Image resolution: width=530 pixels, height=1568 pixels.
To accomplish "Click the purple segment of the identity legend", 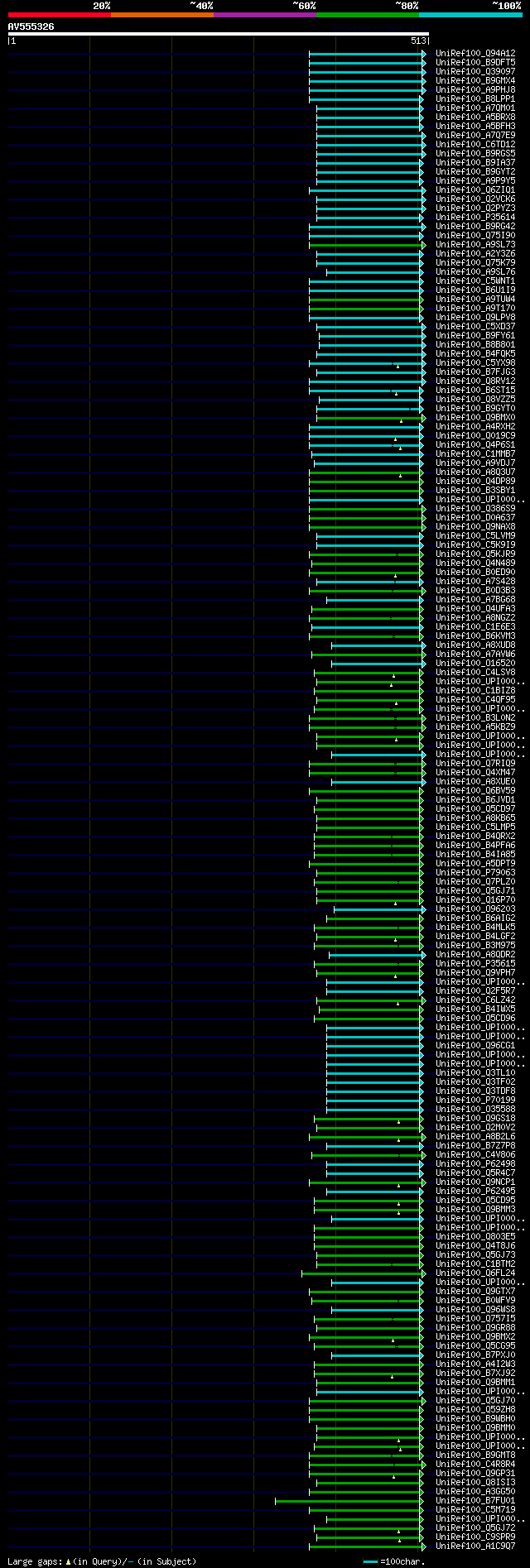I will point(264,15).
